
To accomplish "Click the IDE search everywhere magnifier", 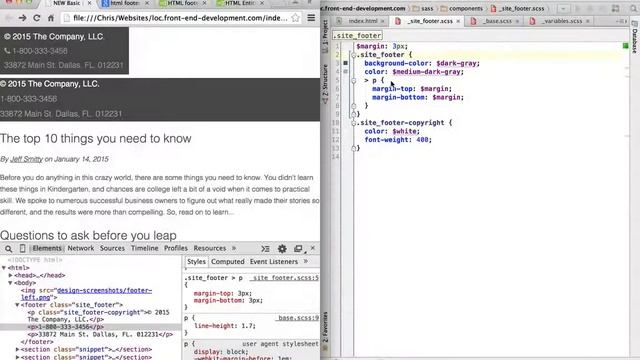I will [x=634, y=9].
